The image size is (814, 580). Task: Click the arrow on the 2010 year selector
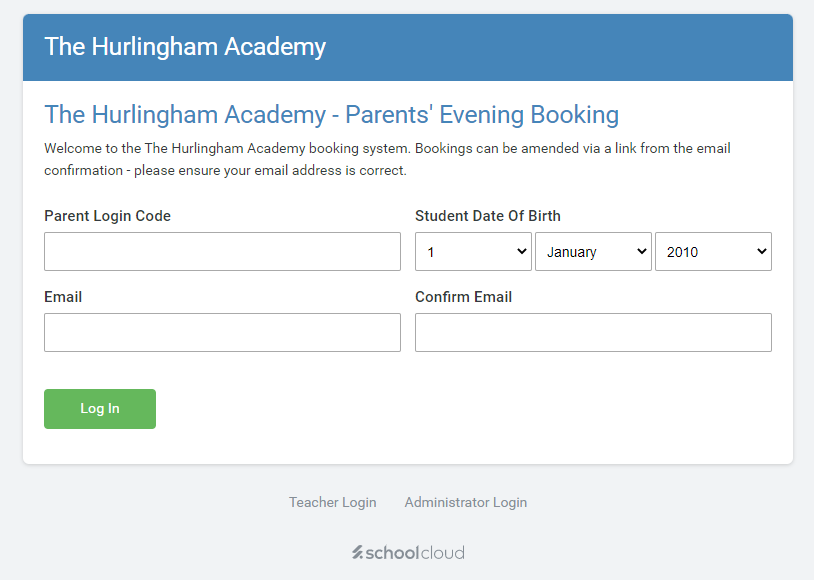click(762, 252)
